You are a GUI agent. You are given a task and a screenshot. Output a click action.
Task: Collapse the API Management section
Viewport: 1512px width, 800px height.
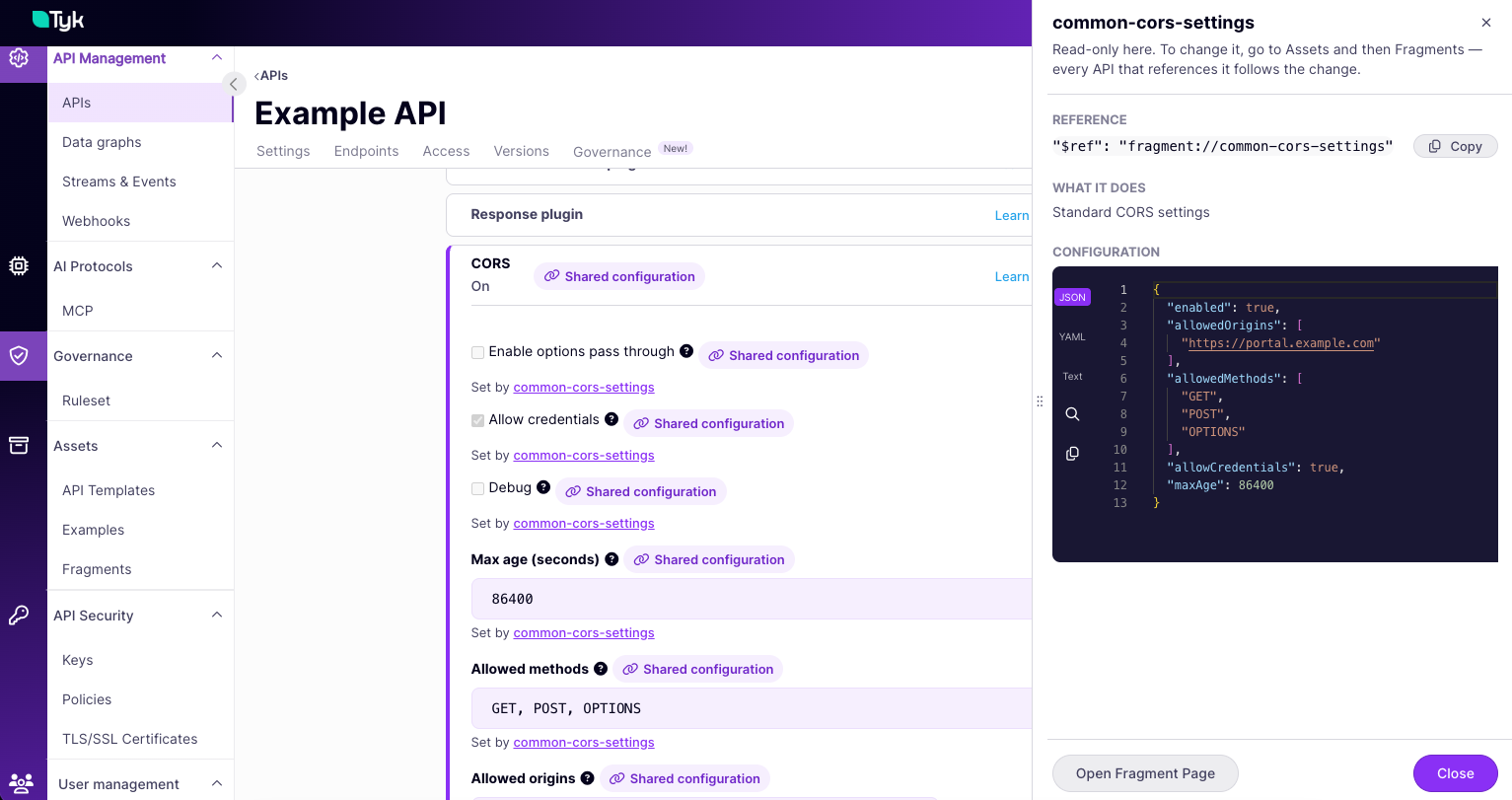217,58
